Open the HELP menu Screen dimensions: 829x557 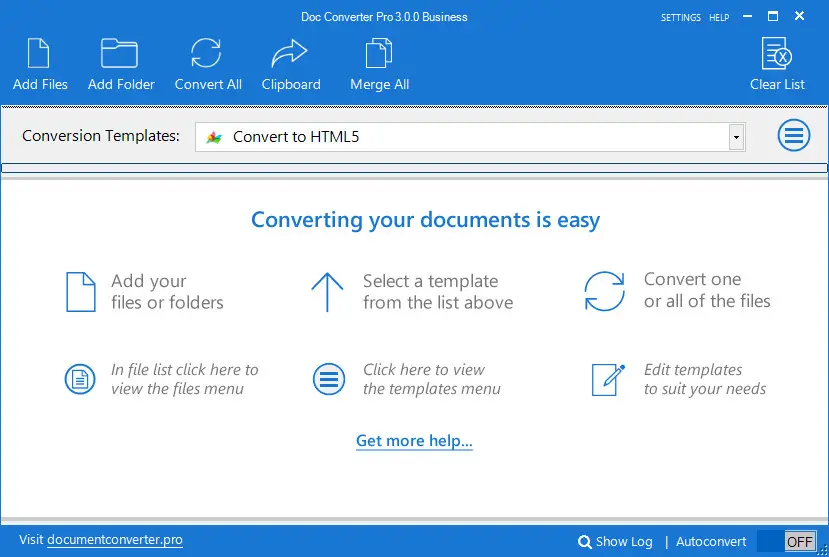tap(719, 18)
